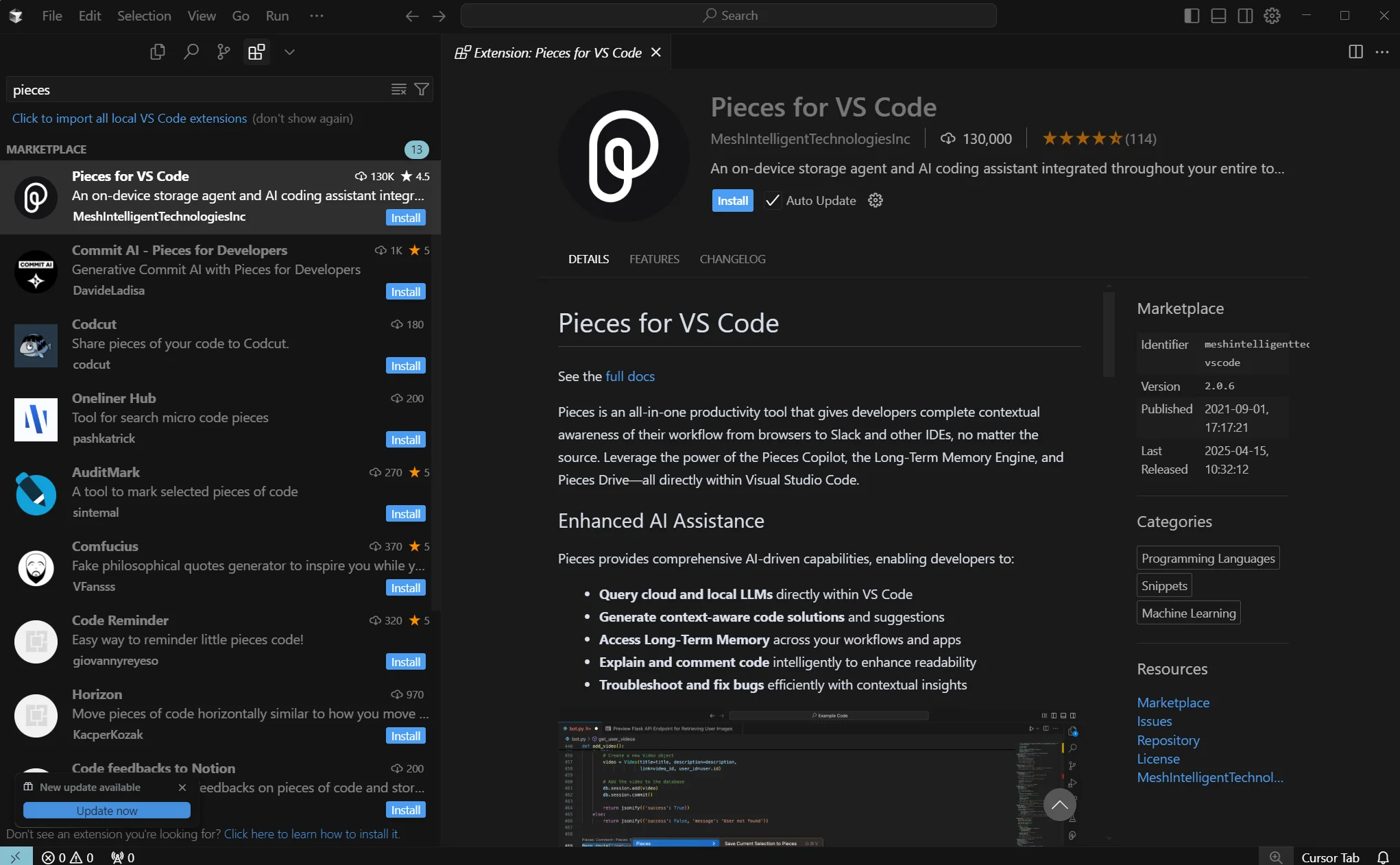Image resolution: width=1400 pixels, height=865 pixels.
Task: Click the extension filter funnel icon
Action: point(422,90)
